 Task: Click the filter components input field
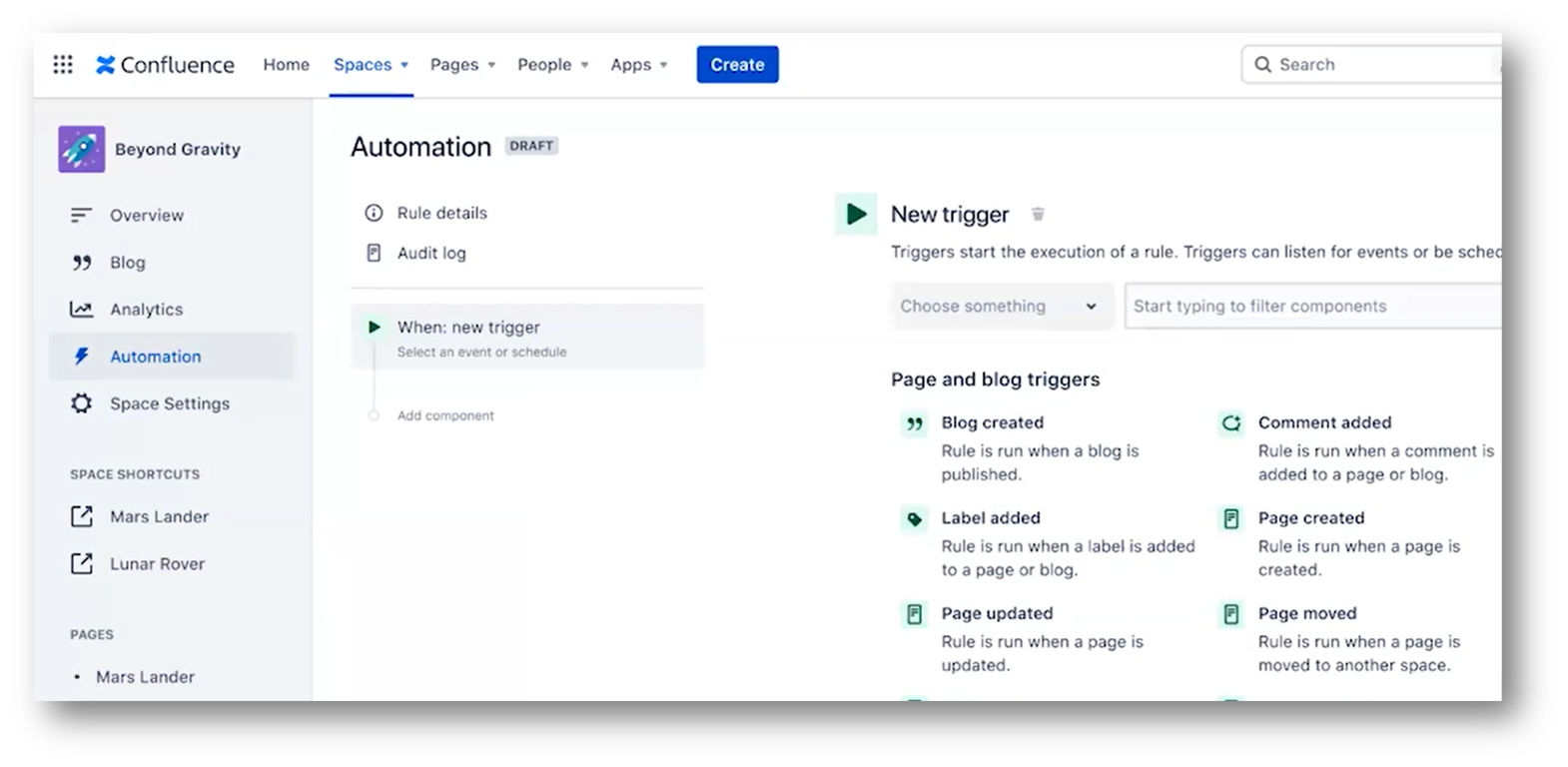click(1313, 307)
